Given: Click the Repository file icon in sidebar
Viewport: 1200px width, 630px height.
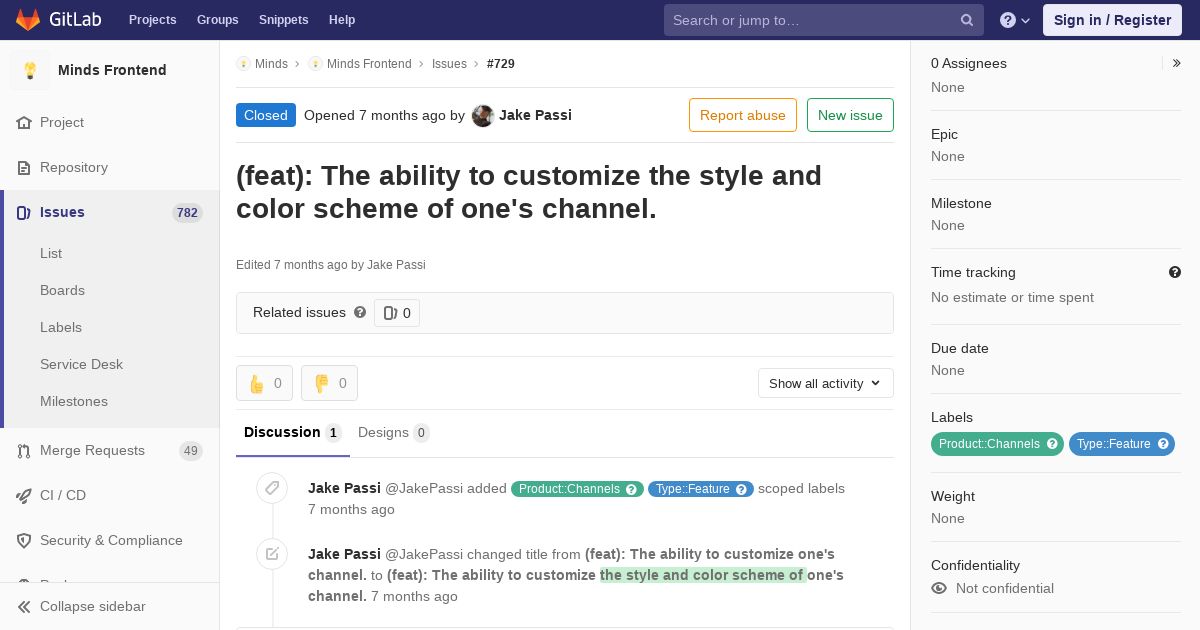Looking at the screenshot, I should [x=24, y=167].
